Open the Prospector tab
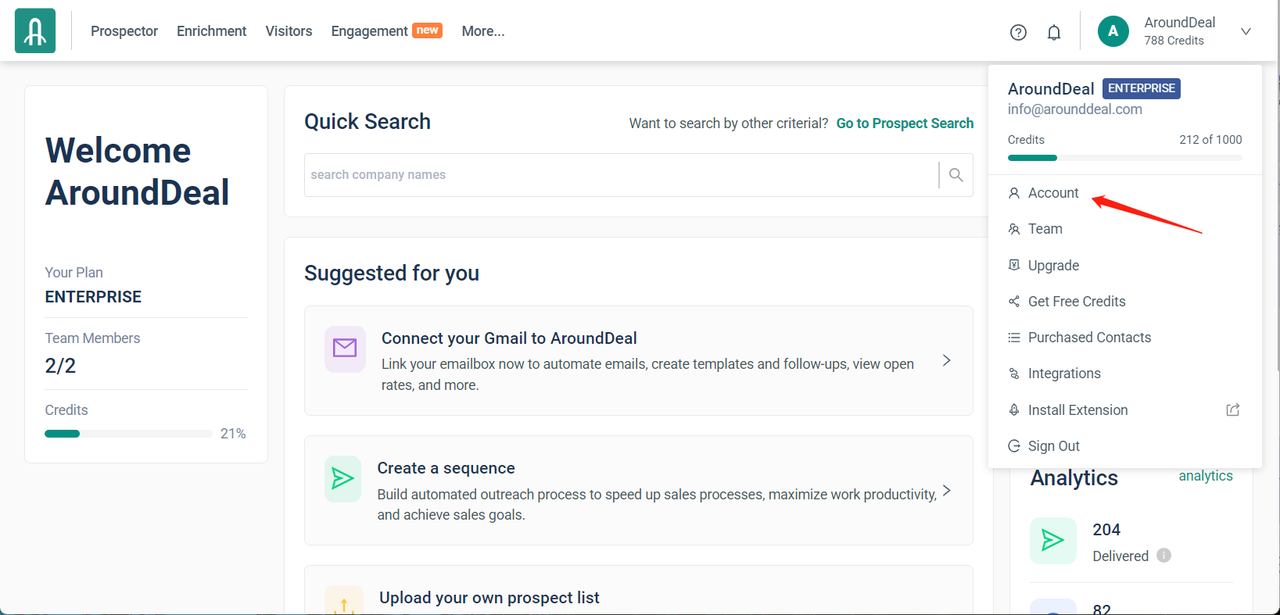Screen dimensions: 1280x615 124,31
